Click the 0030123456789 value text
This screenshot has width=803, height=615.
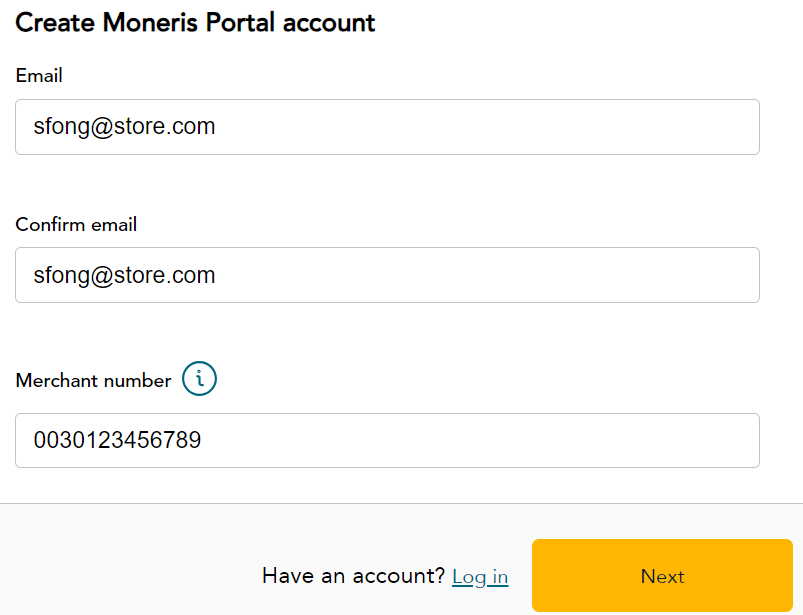point(117,440)
